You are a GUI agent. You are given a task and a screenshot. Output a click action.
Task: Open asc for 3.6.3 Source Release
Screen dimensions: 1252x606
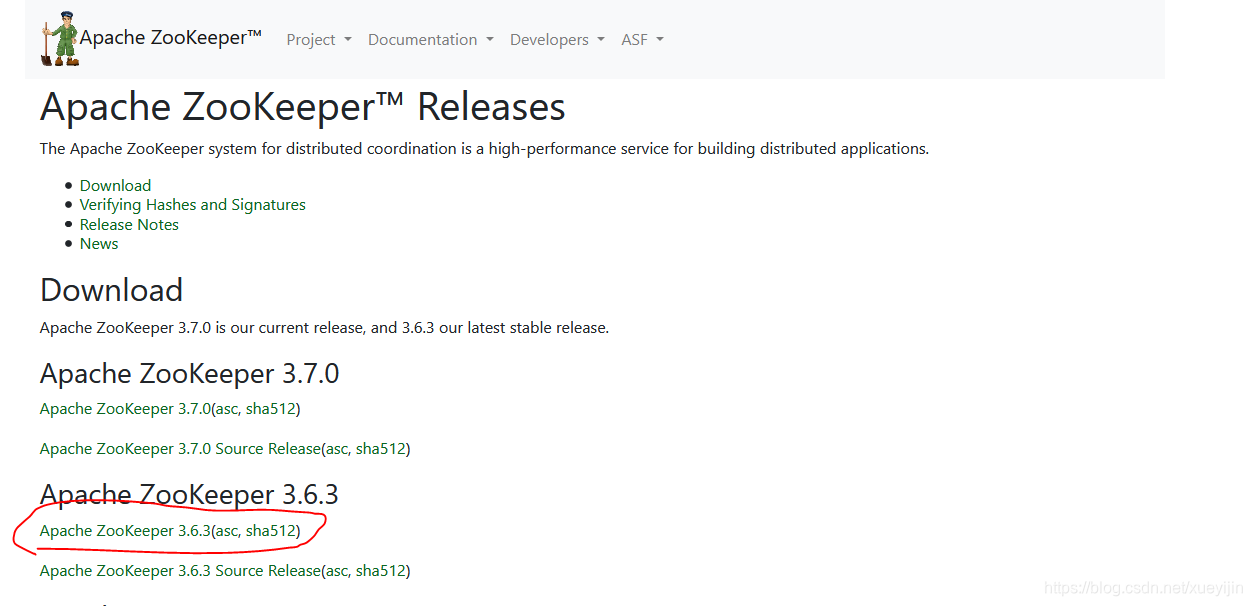[x=336, y=570]
